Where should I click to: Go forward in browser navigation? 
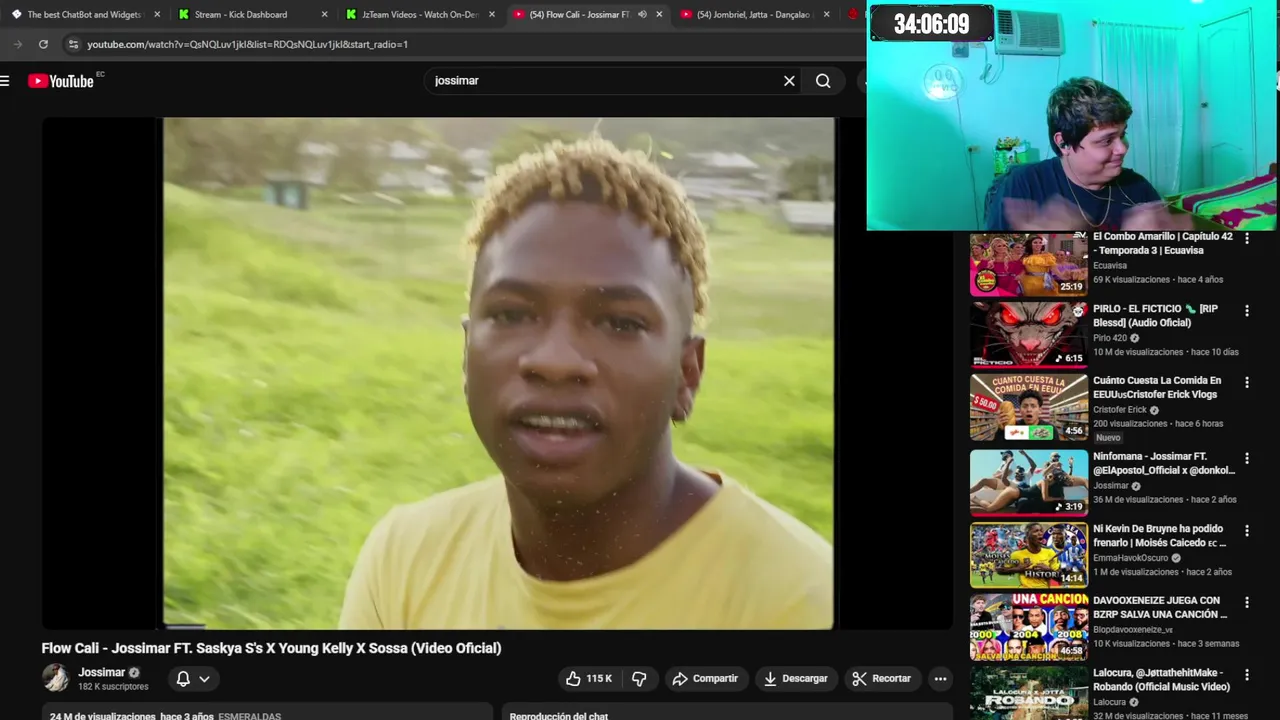18,44
